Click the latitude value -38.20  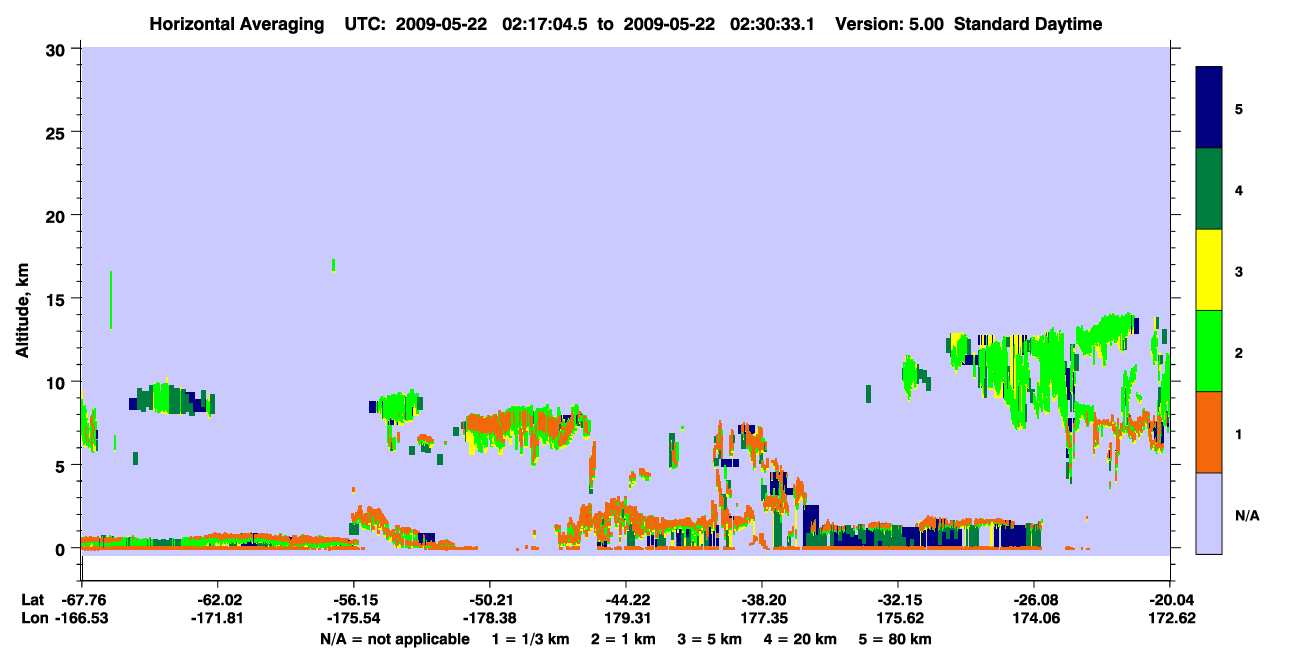(762, 600)
